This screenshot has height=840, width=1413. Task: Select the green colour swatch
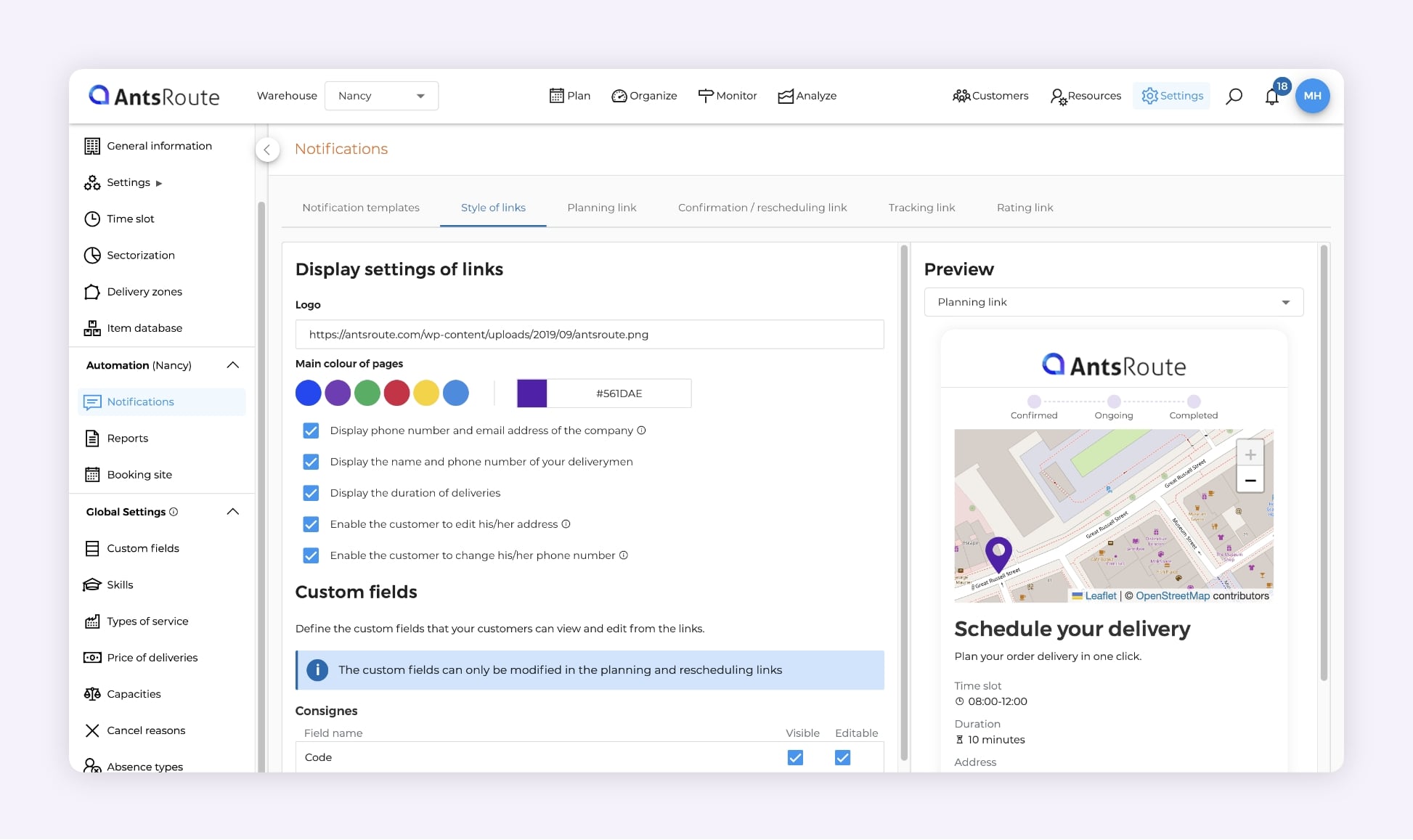coord(367,393)
